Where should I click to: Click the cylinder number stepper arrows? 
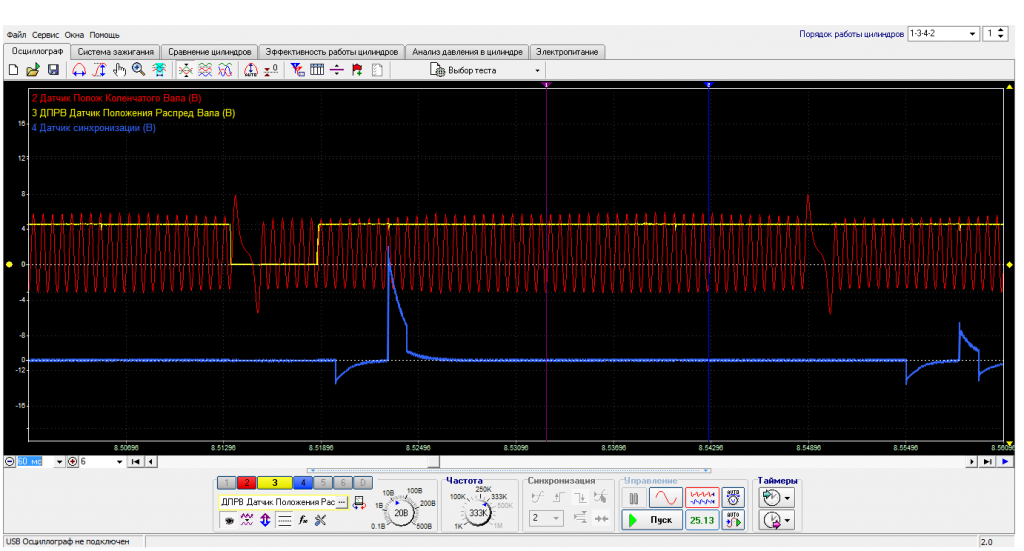[1002, 33]
